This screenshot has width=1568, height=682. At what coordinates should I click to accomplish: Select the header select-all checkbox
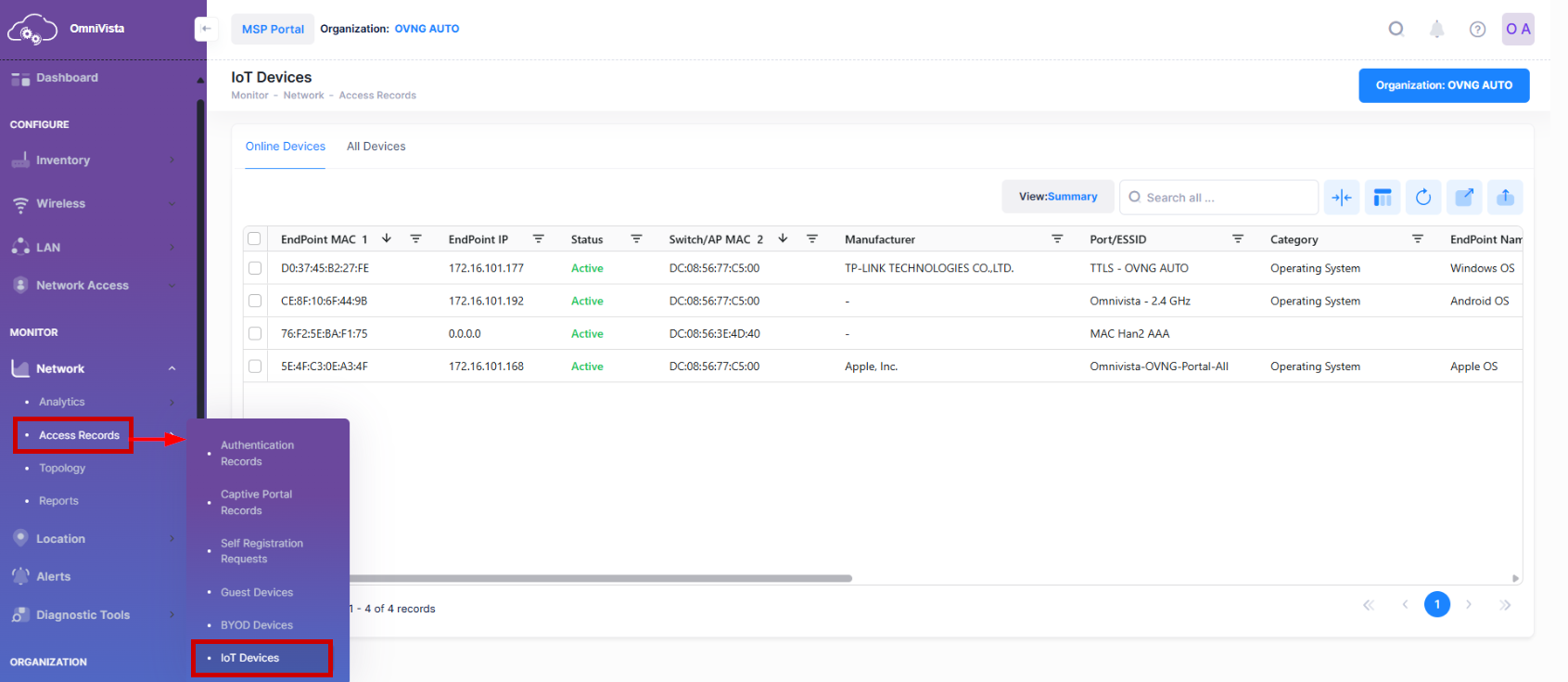(x=255, y=239)
